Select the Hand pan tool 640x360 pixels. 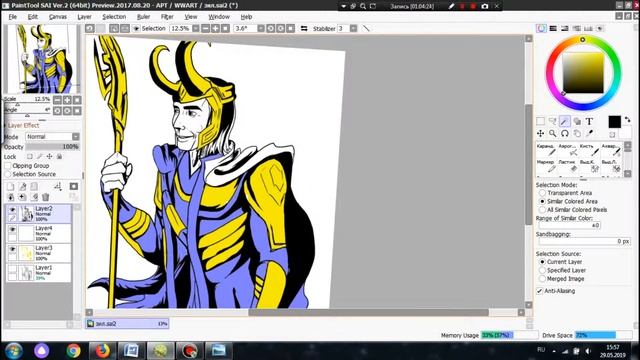coord(577,133)
